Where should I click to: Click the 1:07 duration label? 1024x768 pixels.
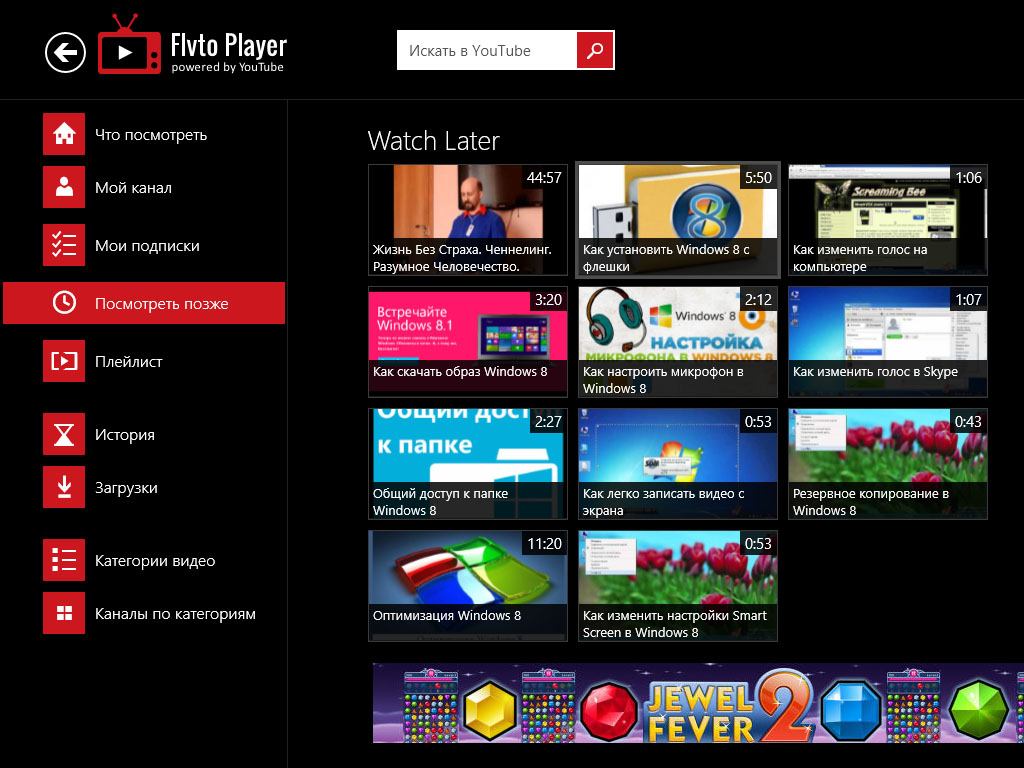click(968, 300)
